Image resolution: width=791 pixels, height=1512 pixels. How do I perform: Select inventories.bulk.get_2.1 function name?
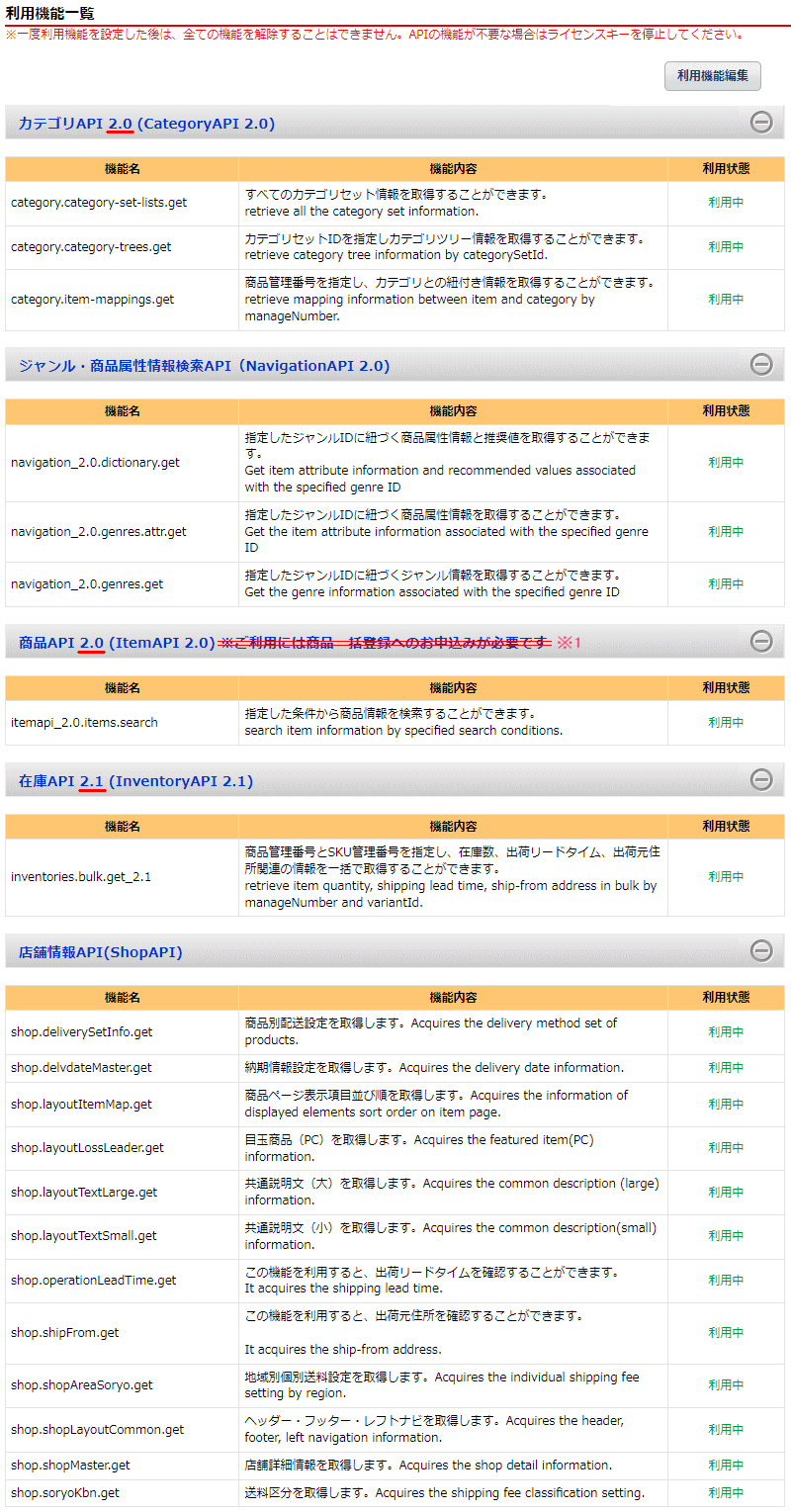(81, 877)
